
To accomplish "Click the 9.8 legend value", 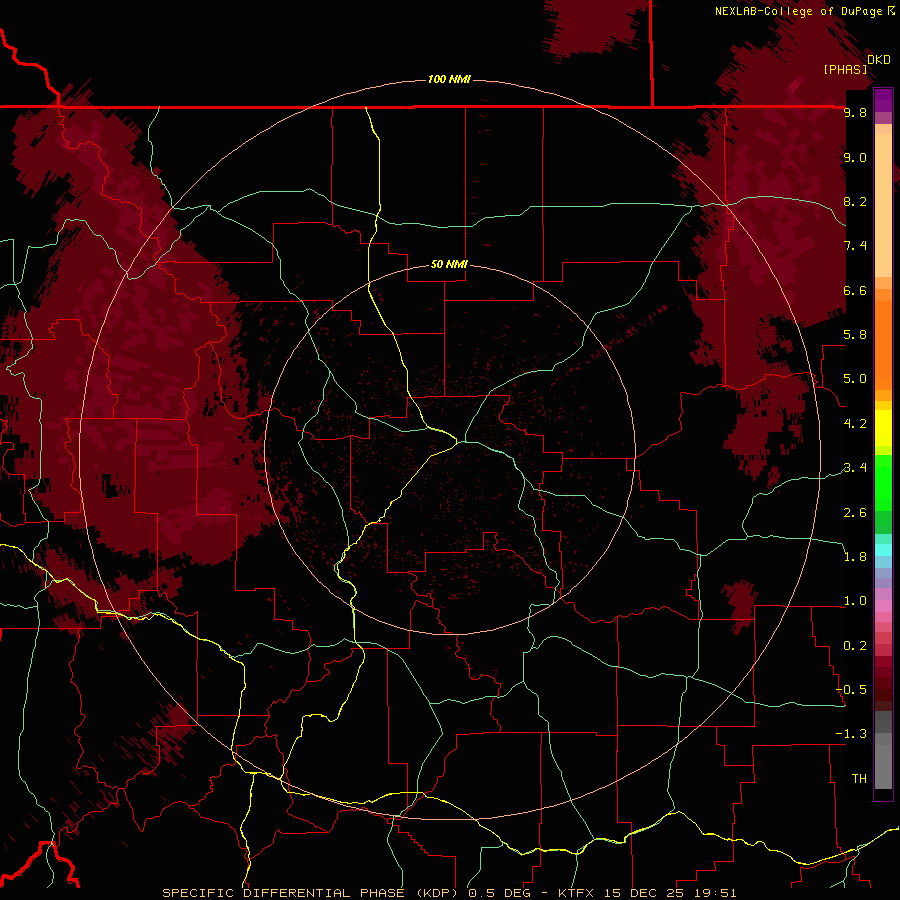I will [x=855, y=112].
